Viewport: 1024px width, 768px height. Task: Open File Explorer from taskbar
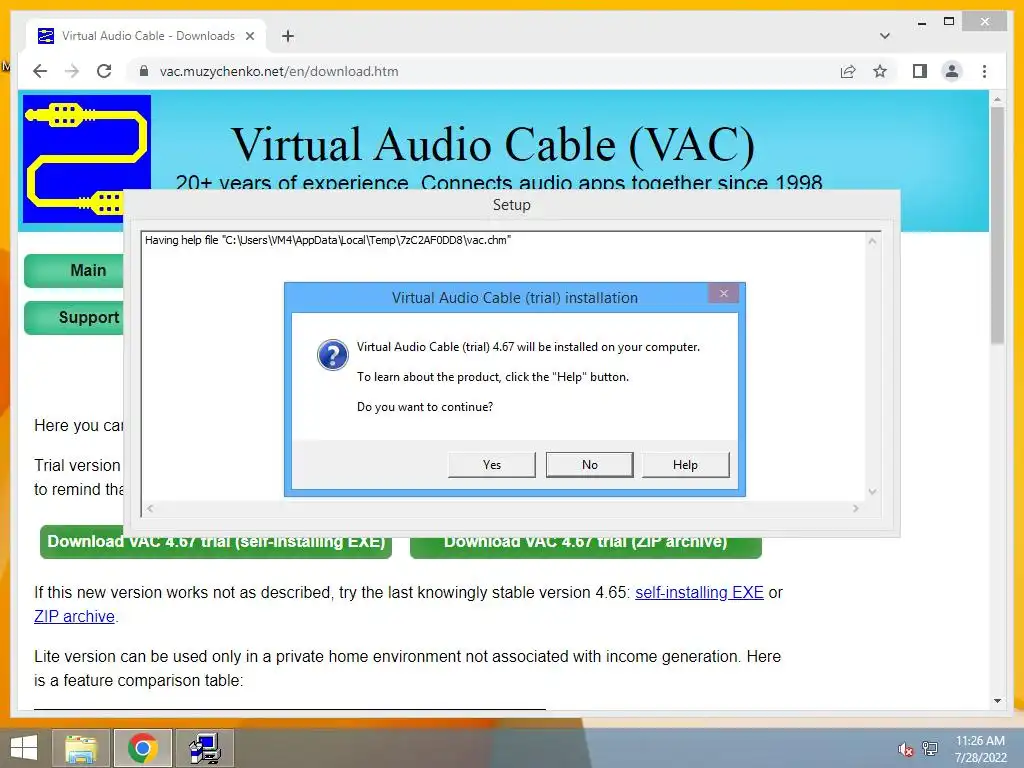pos(81,748)
